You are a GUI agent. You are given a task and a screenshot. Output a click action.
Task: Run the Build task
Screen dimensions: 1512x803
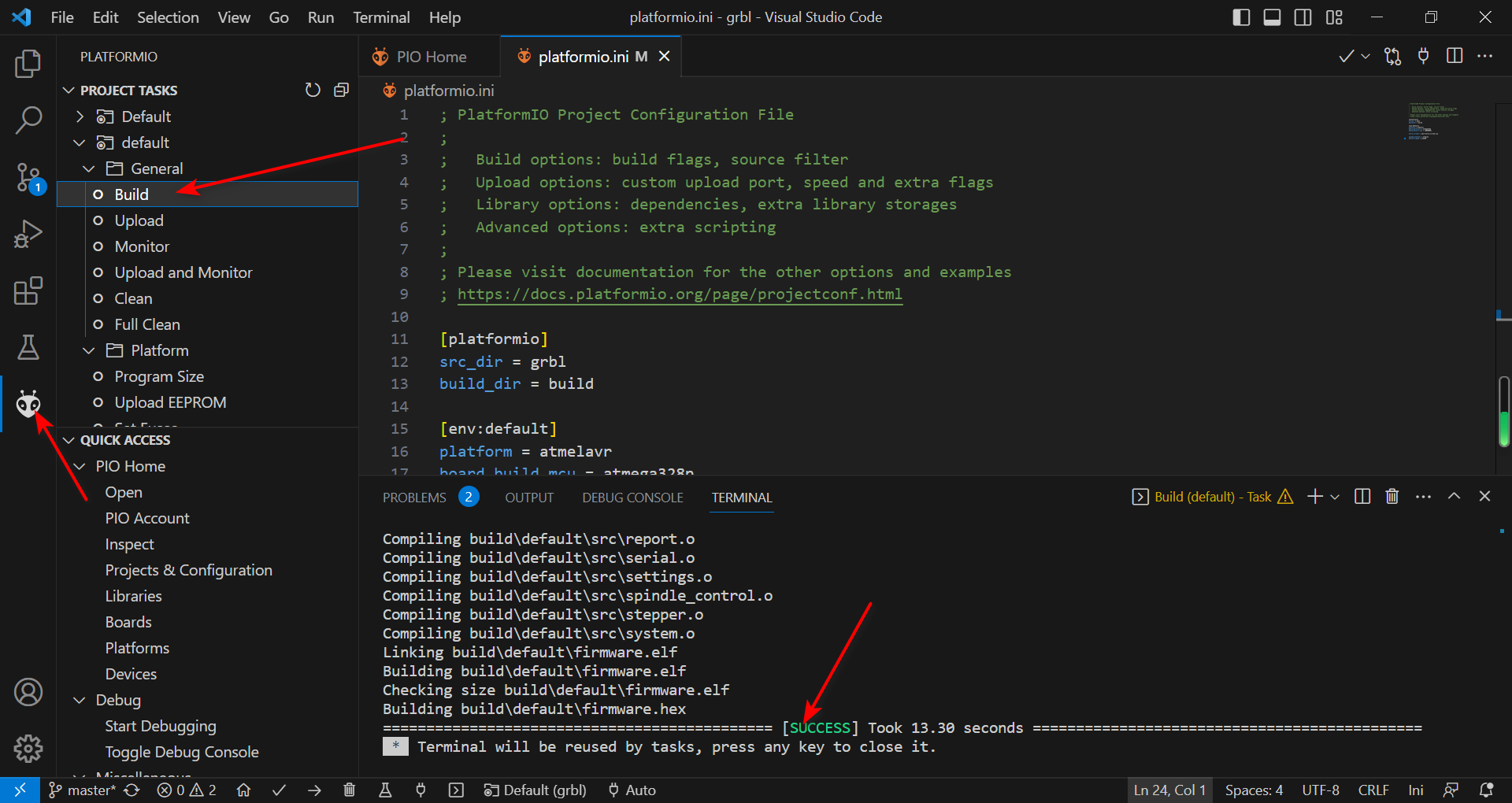(x=208, y=194)
